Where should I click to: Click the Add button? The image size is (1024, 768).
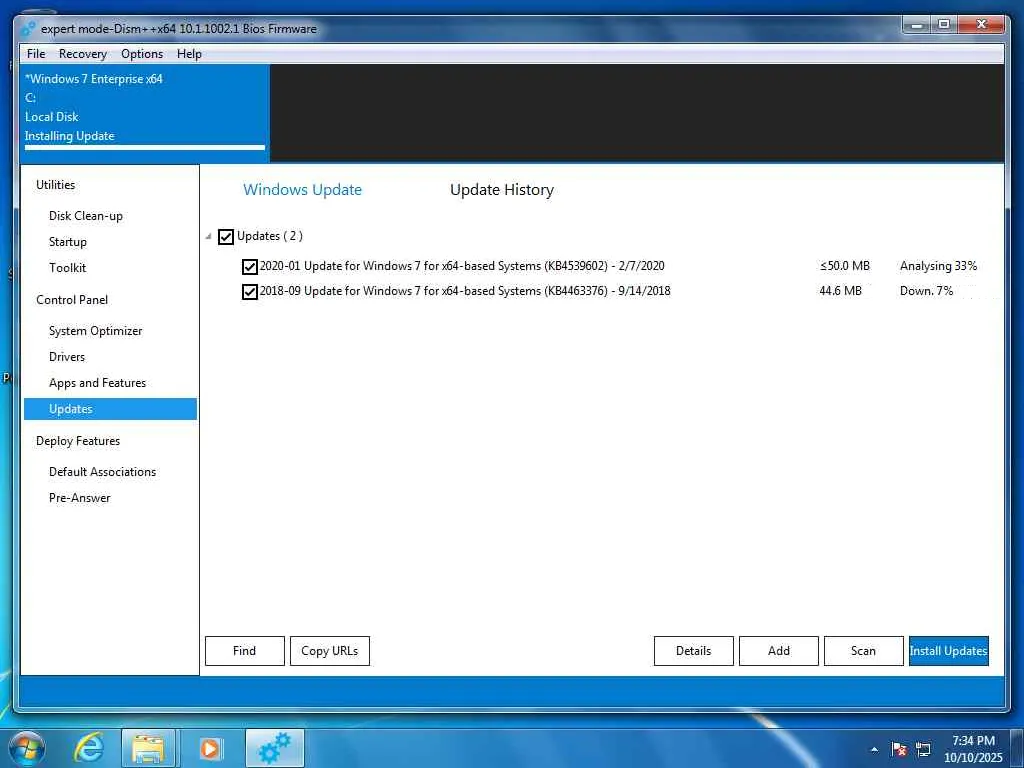(778, 651)
